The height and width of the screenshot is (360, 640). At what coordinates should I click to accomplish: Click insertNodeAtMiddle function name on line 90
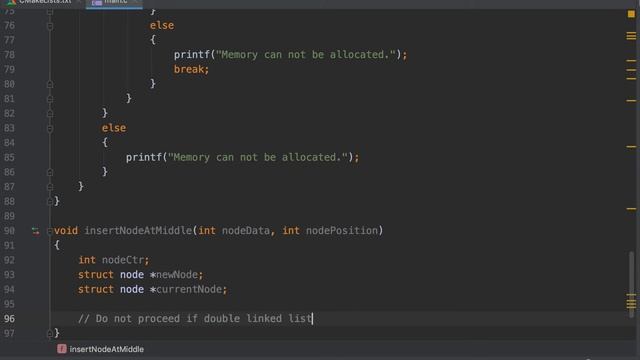tap(138, 231)
